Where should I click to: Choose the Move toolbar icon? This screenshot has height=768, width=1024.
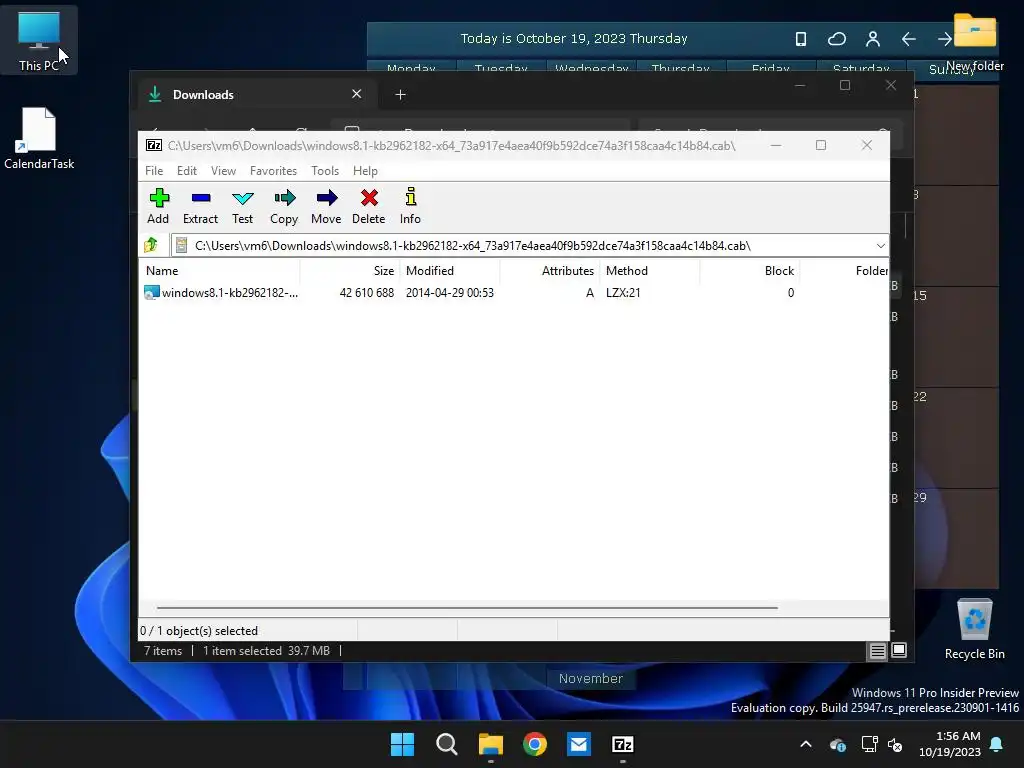326,206
